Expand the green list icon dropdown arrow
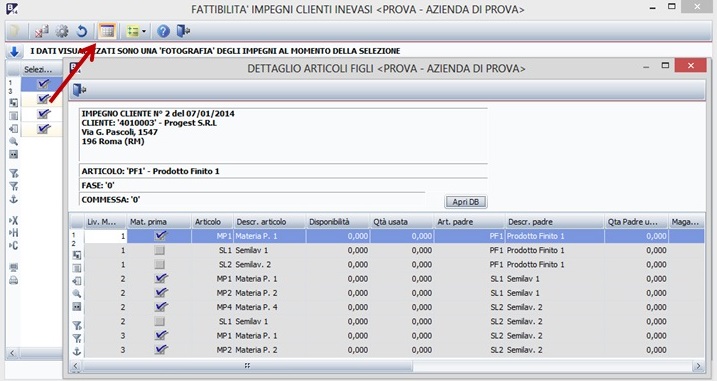 tap(144, 31)
